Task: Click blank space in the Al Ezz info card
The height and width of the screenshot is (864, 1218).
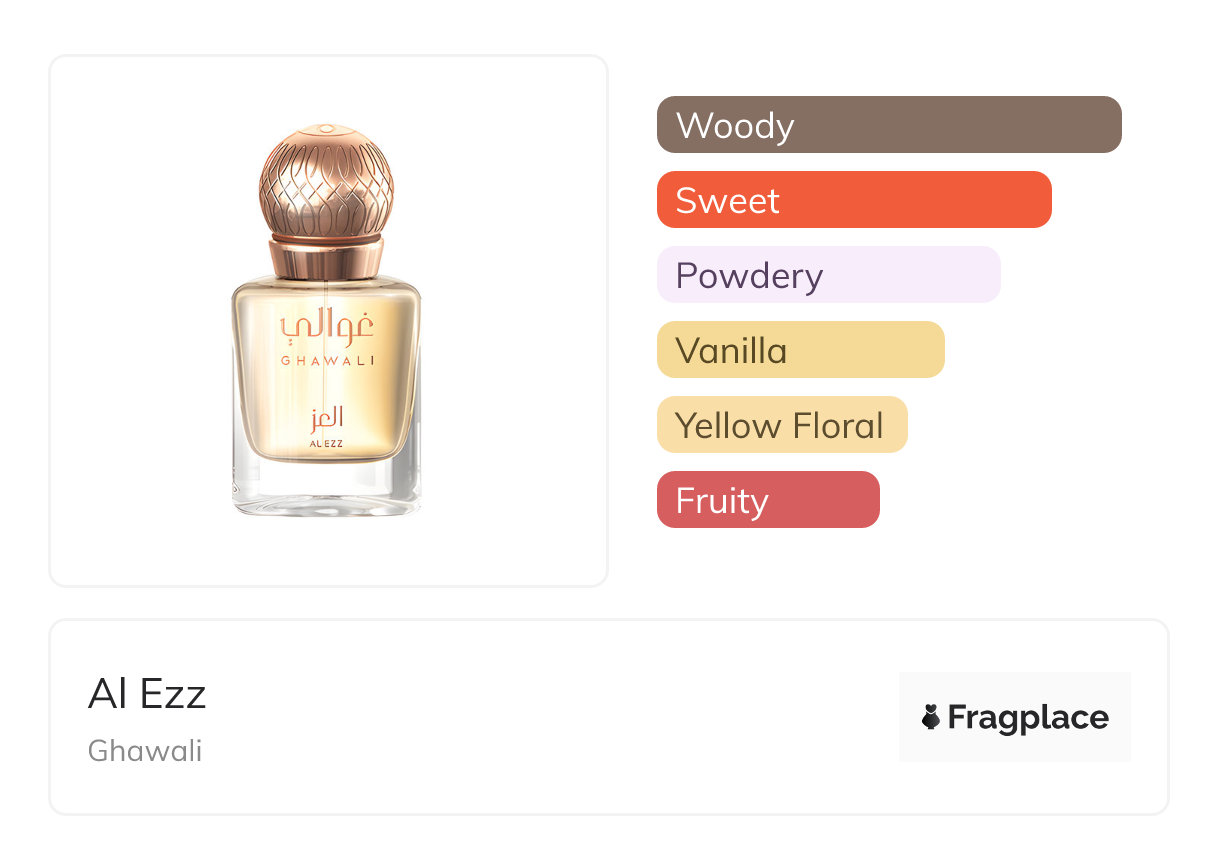Action: (550, 720)
